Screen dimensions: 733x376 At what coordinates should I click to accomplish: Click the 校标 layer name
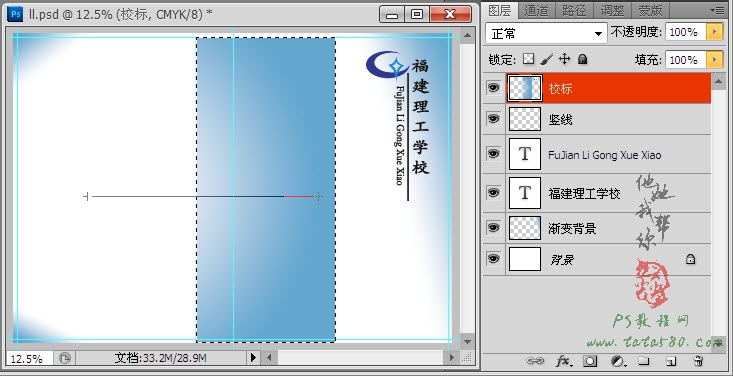pyautogui.click(x=560, y=88)
